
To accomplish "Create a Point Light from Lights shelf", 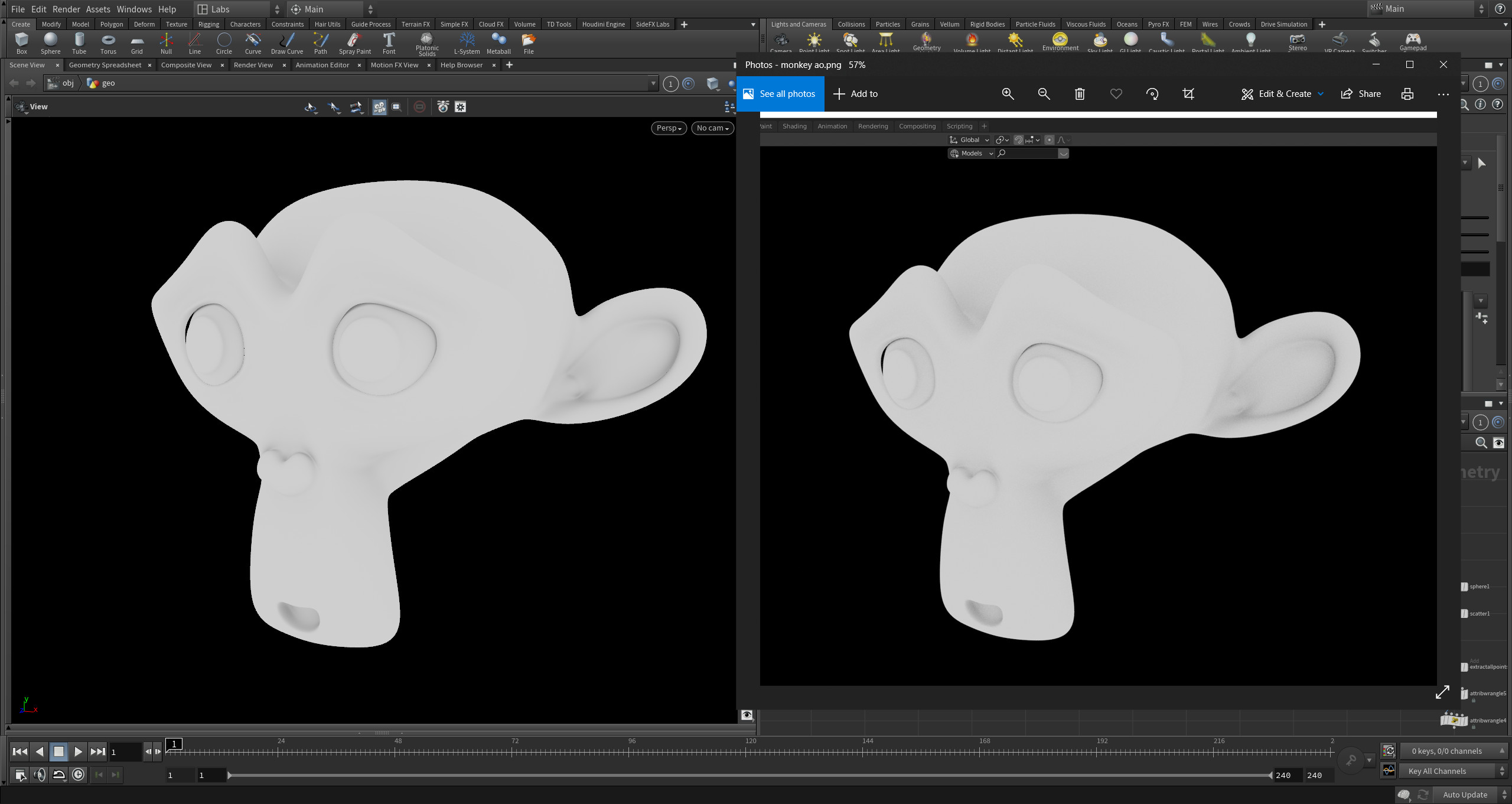I will click(x=814, y=41).
